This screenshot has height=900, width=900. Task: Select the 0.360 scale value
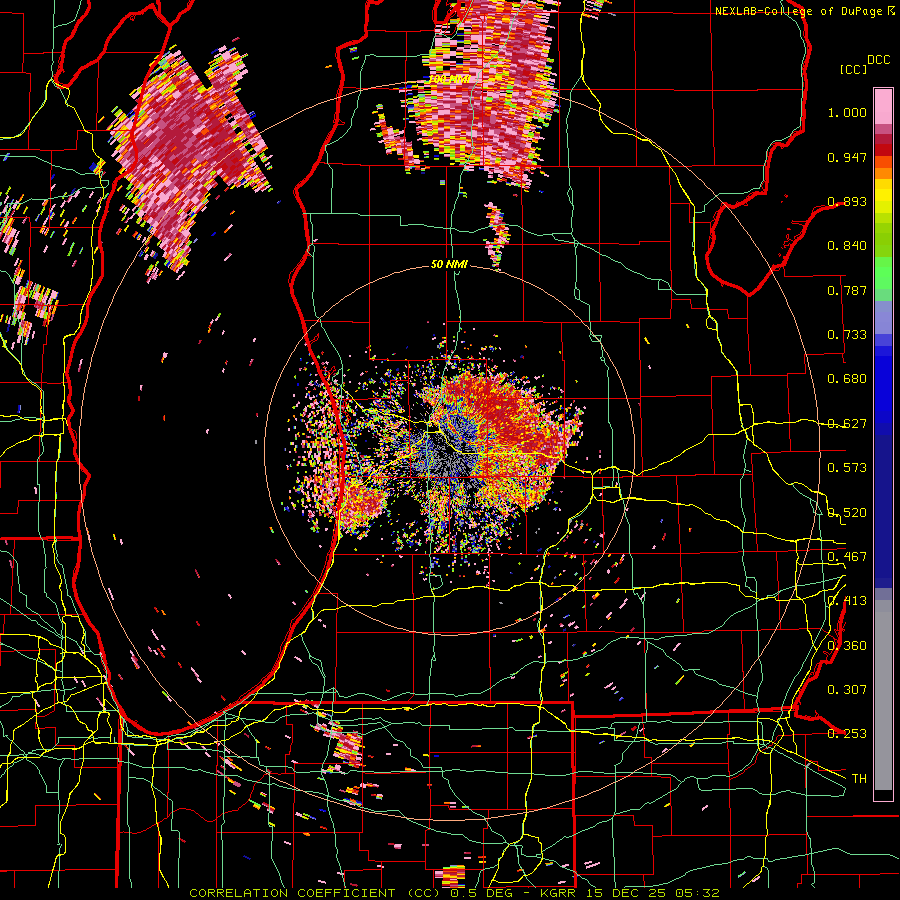coord(847,646)
